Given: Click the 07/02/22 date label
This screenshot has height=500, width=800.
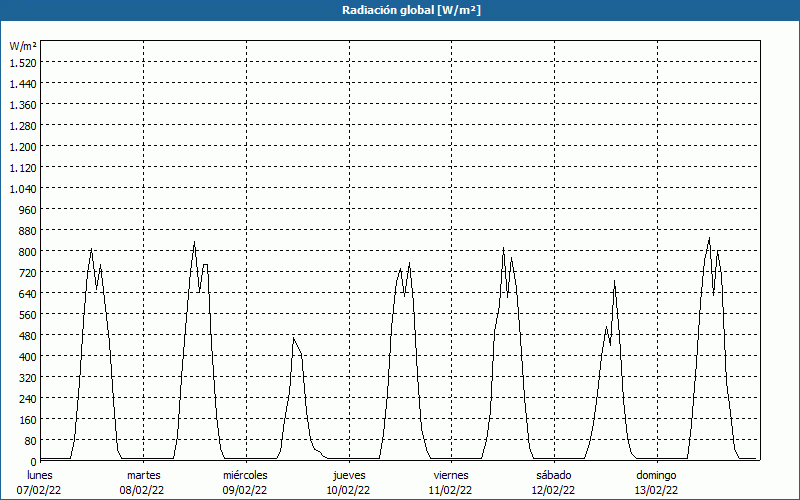Looking at the screenshot, I should pos(39,490).
